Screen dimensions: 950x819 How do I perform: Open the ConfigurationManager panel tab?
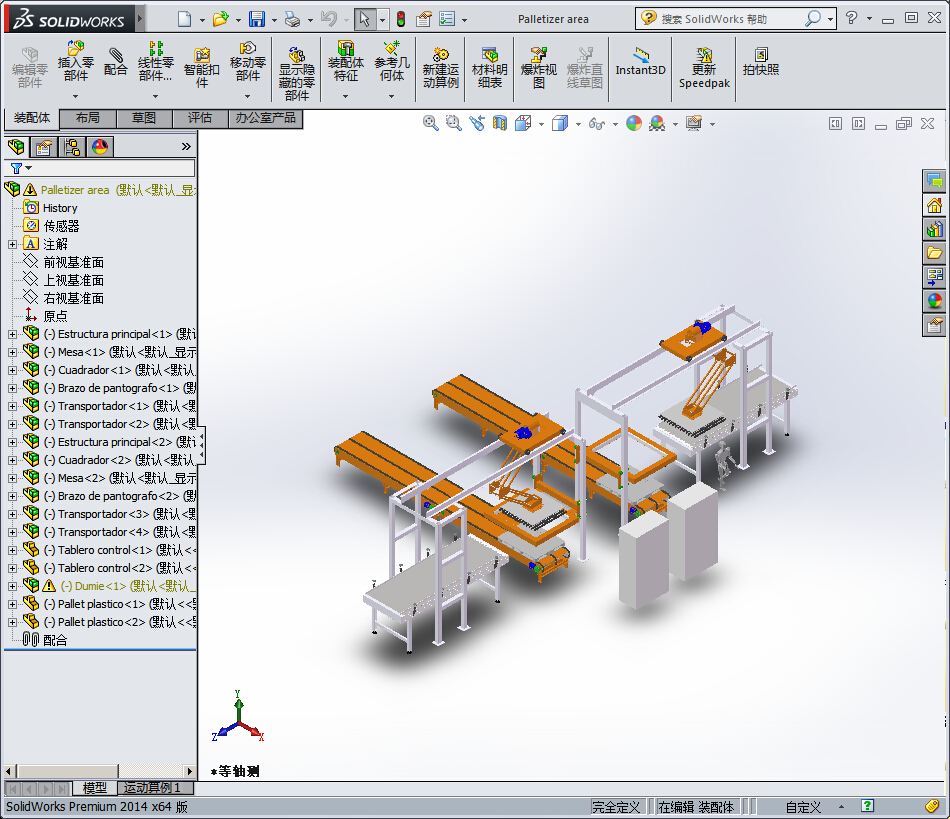[x=72, y=147]
